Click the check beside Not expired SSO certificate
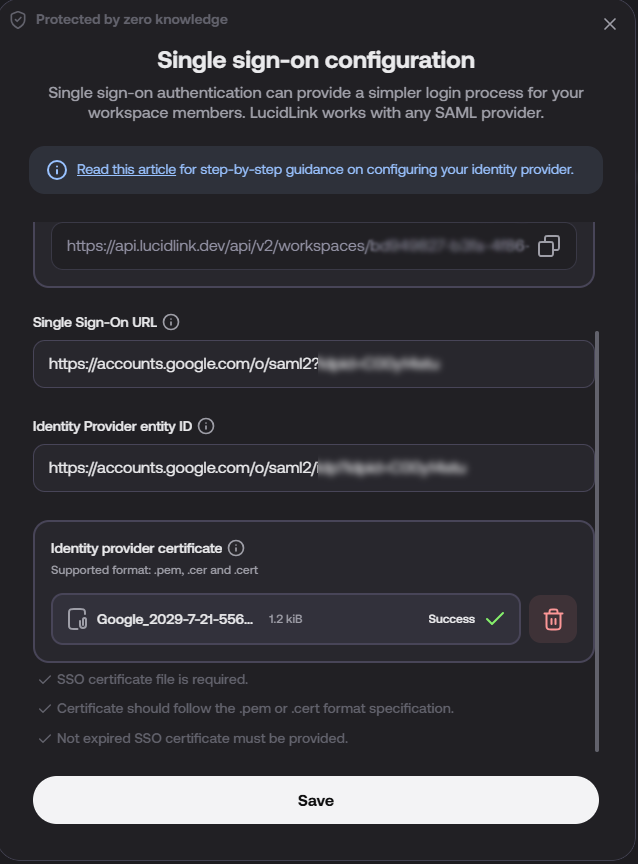638x864 pixels. (45, 739)
